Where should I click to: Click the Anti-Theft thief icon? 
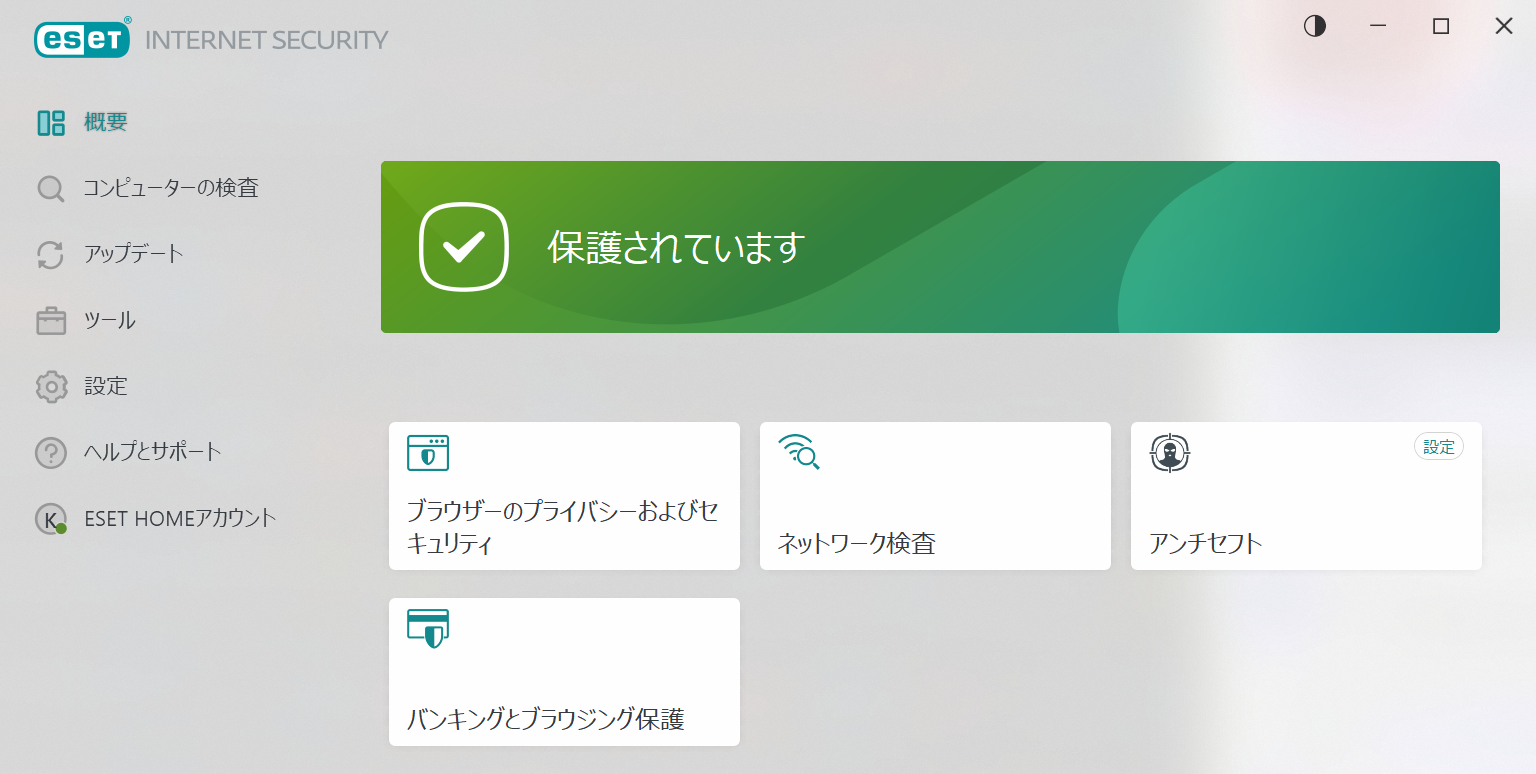click(1169, 453)
